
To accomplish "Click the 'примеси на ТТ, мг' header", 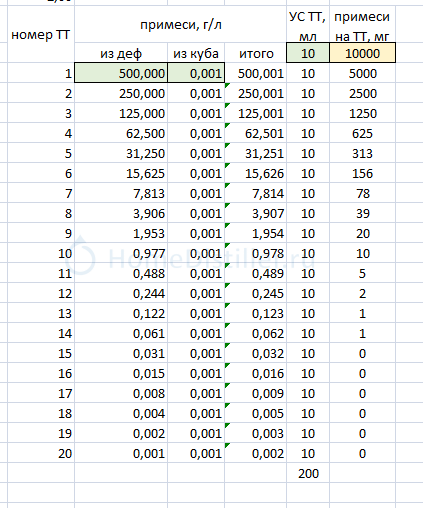I will tap(362, 24).
